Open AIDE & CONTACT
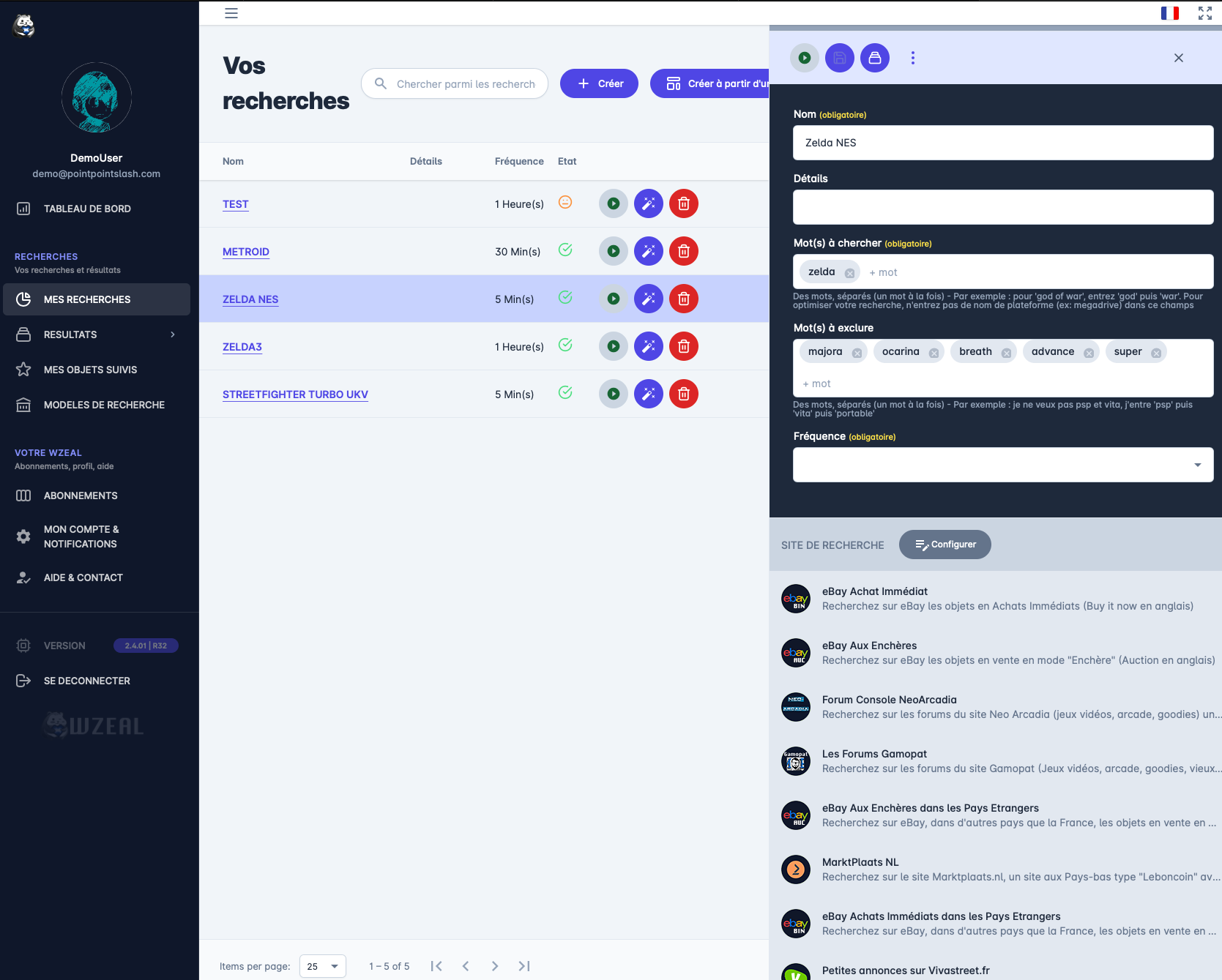The width and height of the screenshot is (1222, 980). (x=96, y=577)
